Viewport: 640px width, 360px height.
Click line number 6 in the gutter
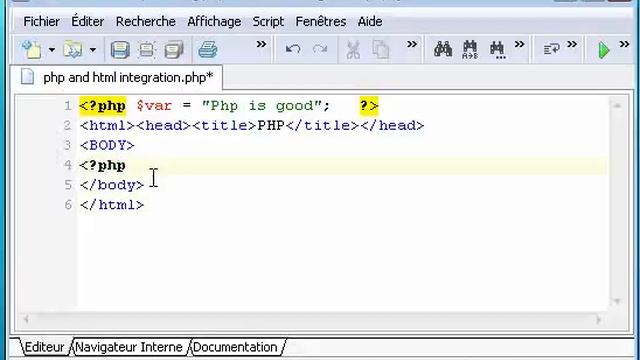[68, 205]
